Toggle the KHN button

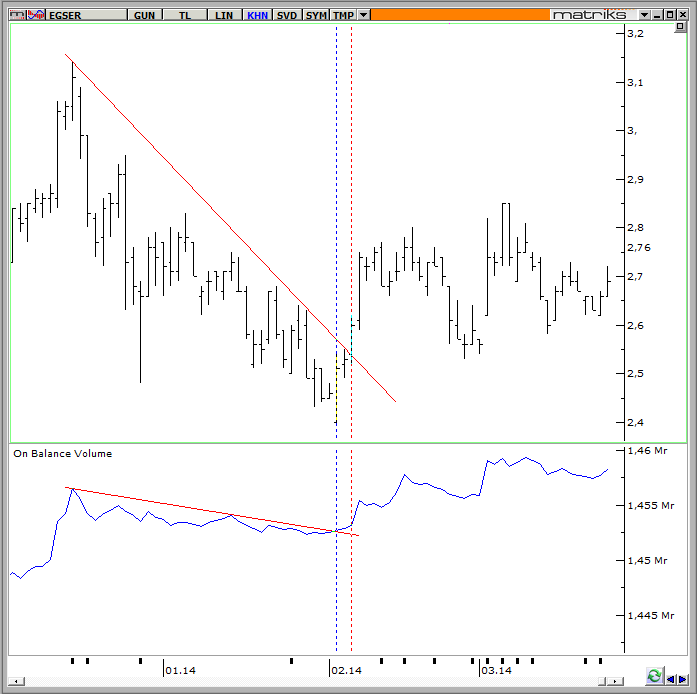click(x=257, y=15)
